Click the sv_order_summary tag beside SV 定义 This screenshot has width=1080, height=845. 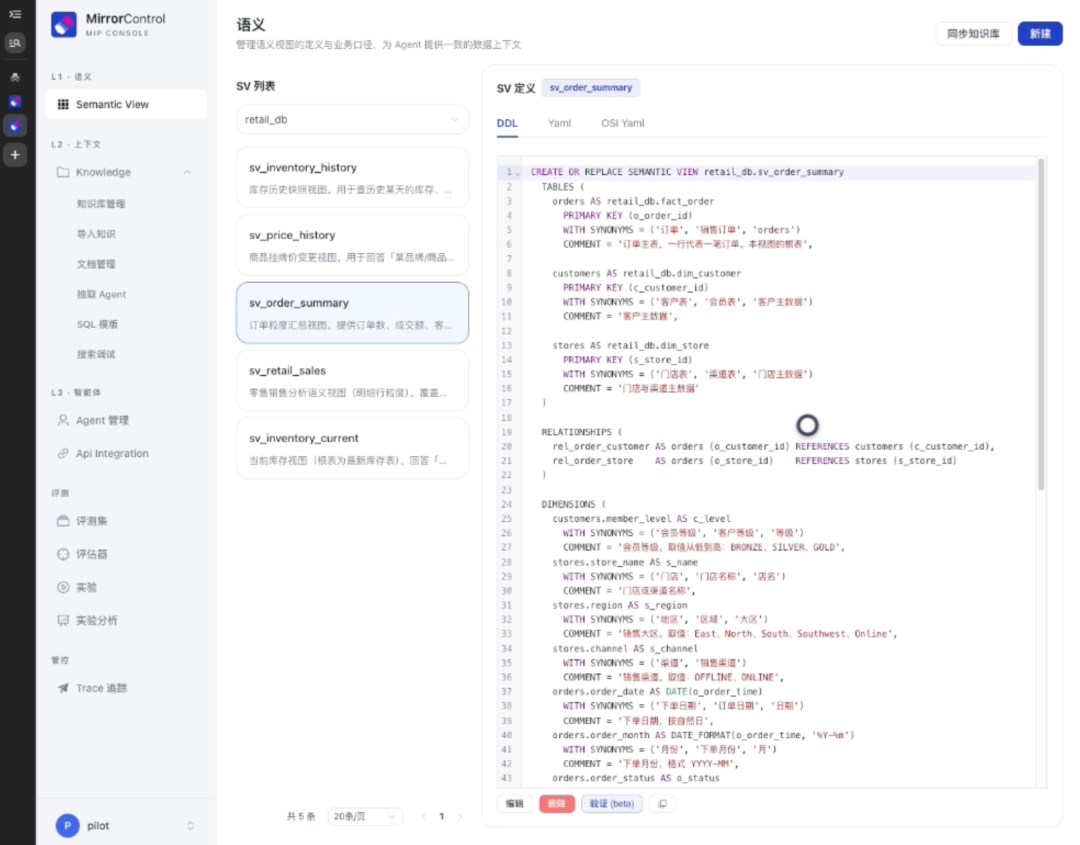[x=590, y=88]
